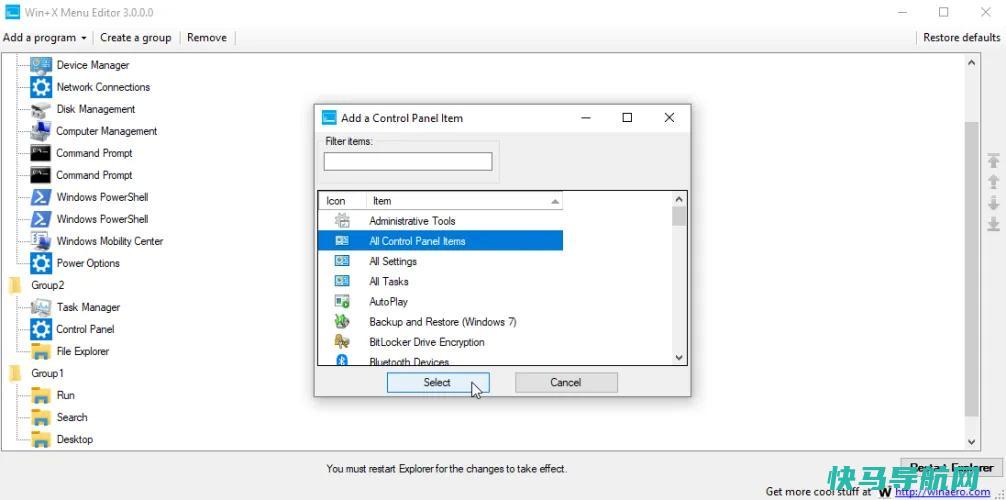Click the Icon column header

(x=342, y=201)
